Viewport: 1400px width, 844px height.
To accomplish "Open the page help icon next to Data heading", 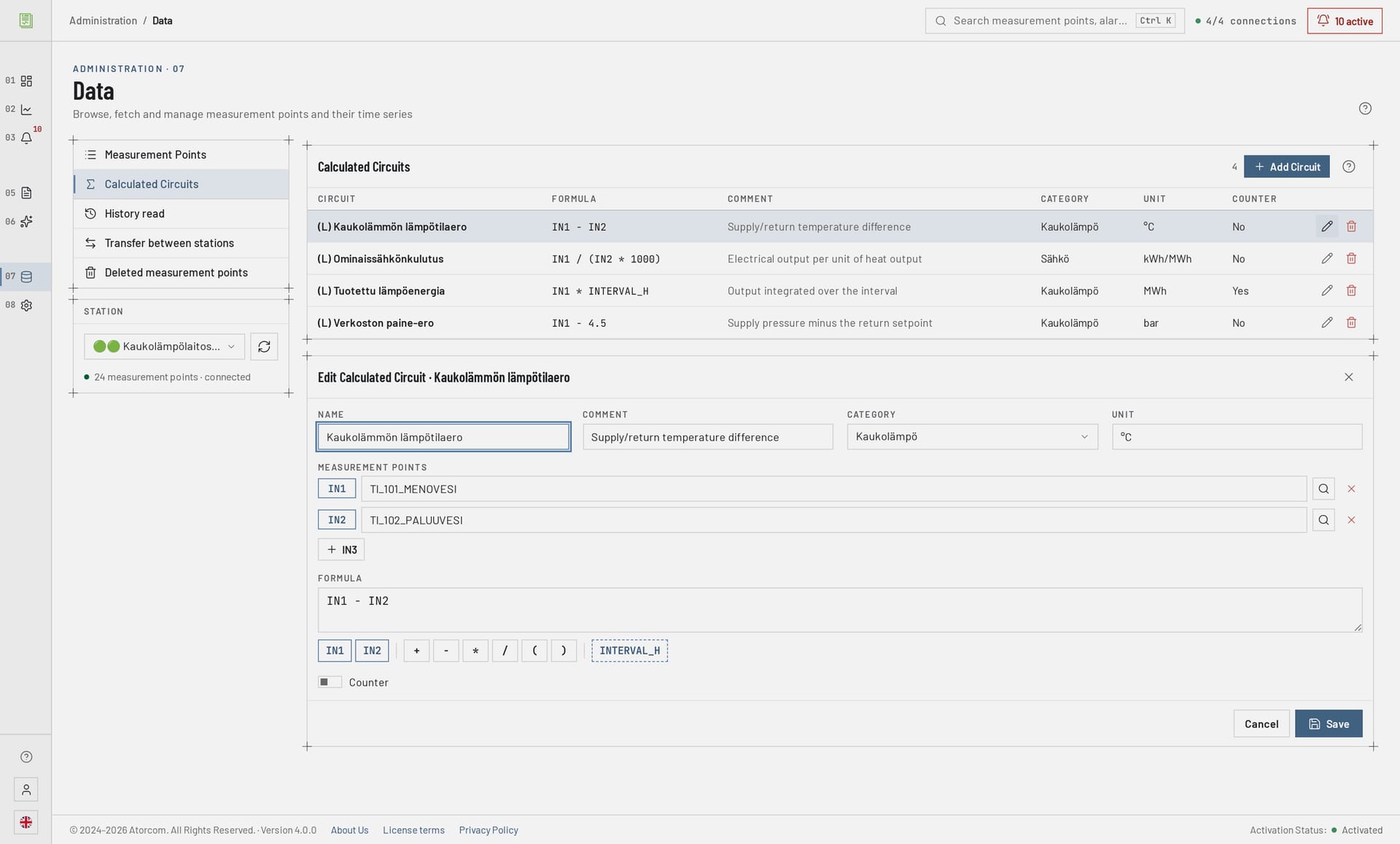I will tap(1365, 109).
